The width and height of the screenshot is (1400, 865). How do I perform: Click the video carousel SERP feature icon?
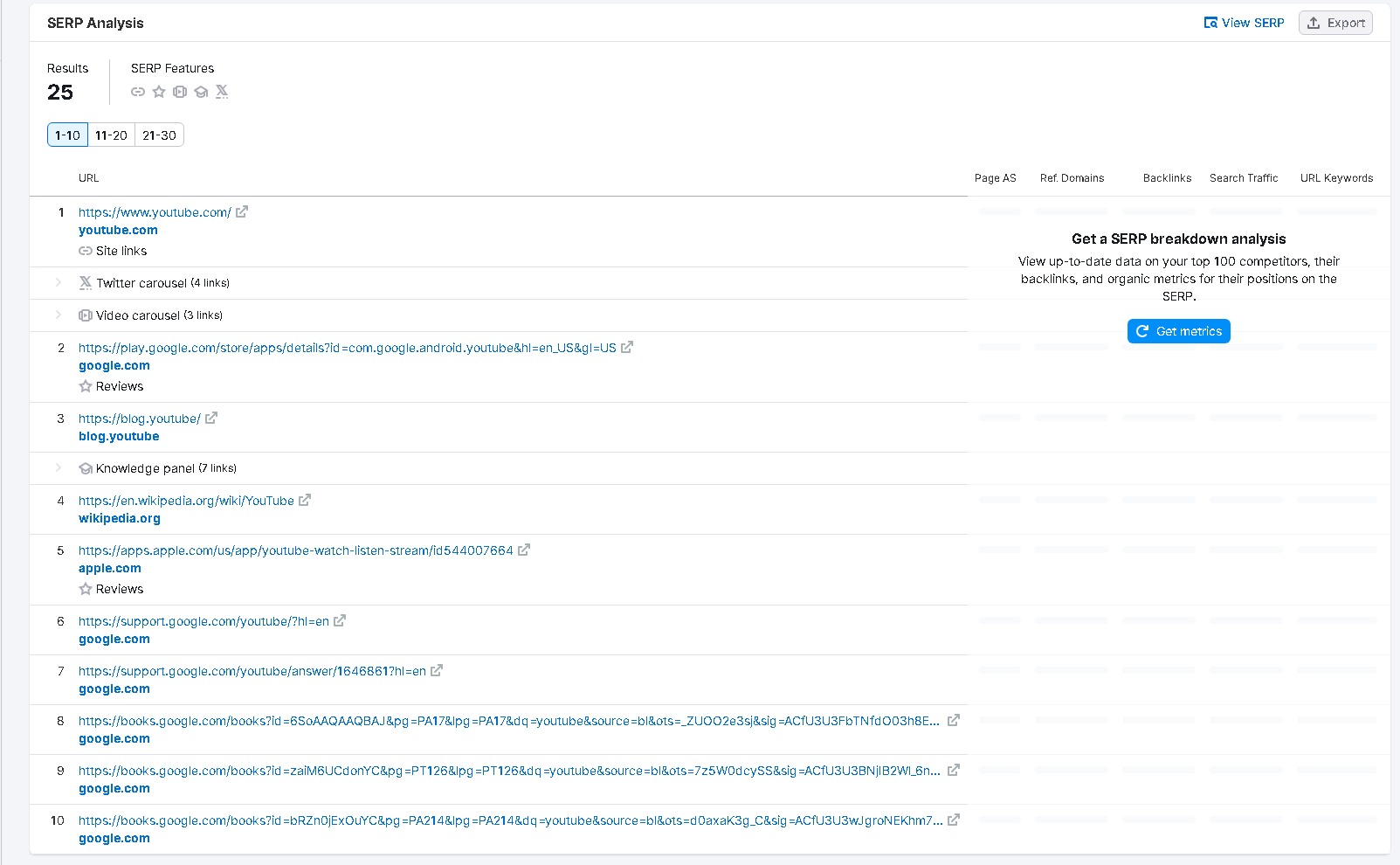(180, 92)
